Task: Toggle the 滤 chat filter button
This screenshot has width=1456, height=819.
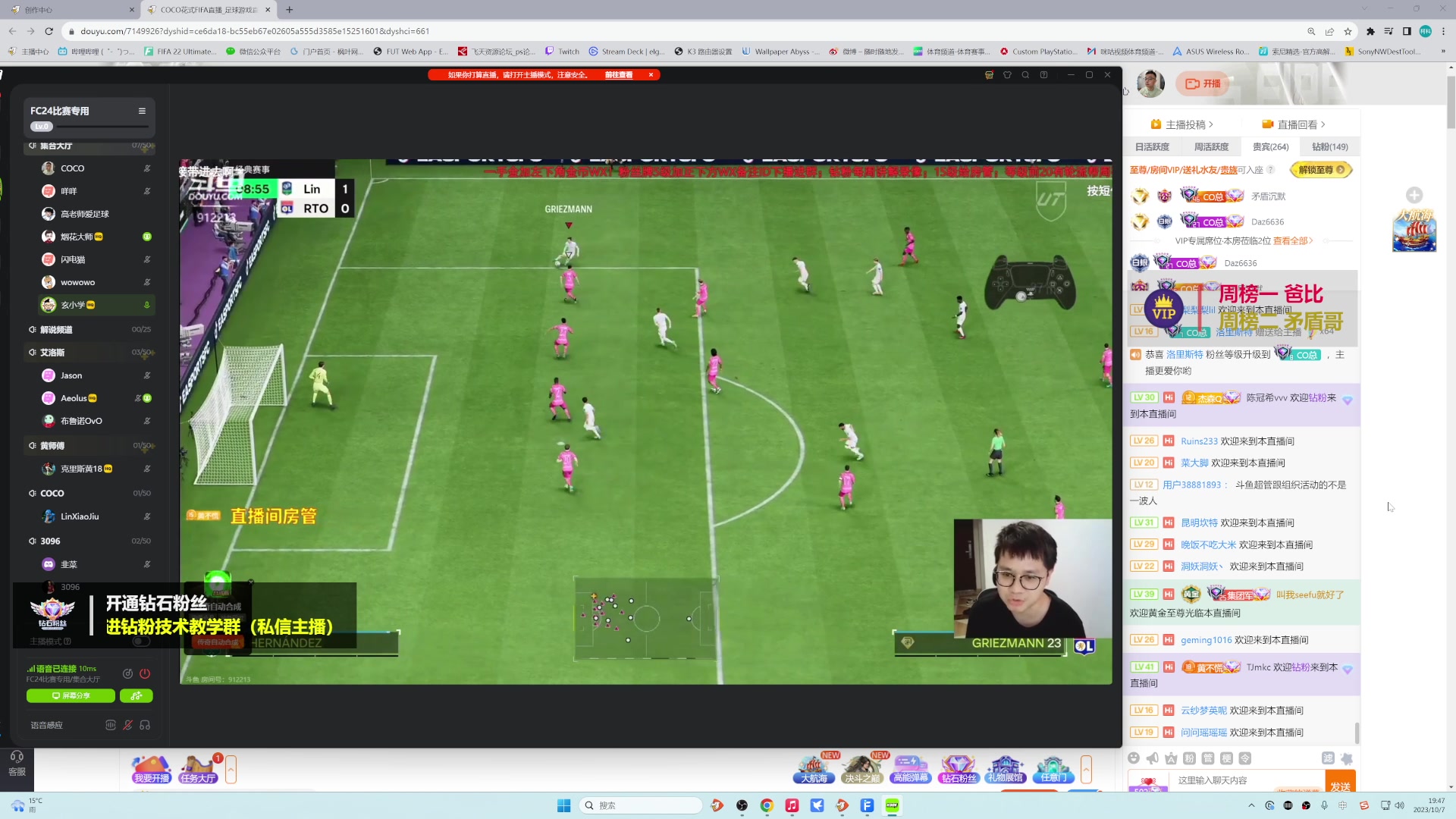Action: coord(1328,758)
